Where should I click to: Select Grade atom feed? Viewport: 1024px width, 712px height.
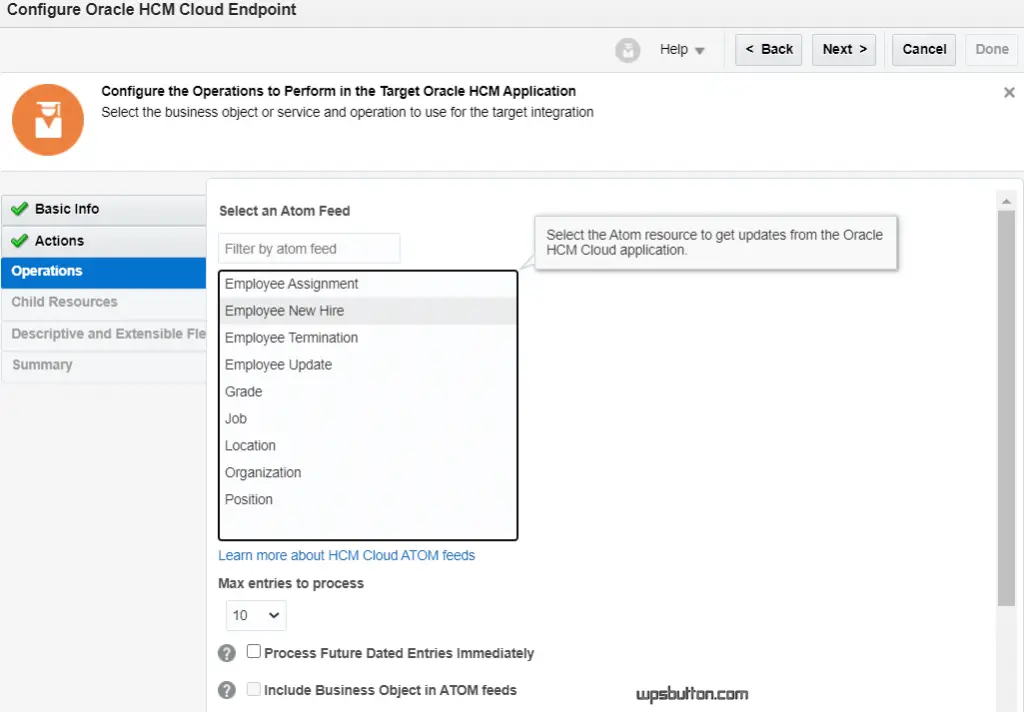368,392
